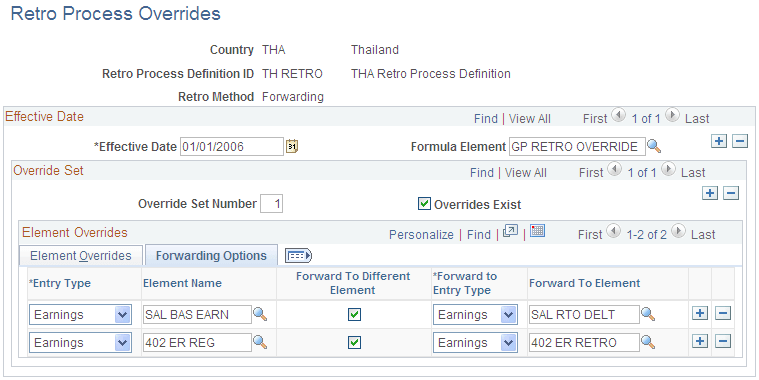Click the Effective Date input field

click(232, 146)
